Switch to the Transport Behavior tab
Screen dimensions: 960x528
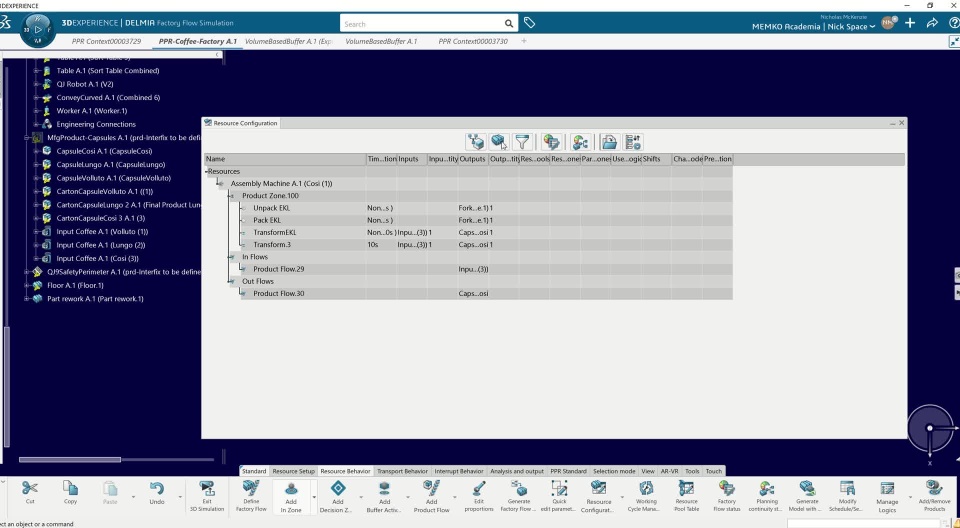point(402,471)
